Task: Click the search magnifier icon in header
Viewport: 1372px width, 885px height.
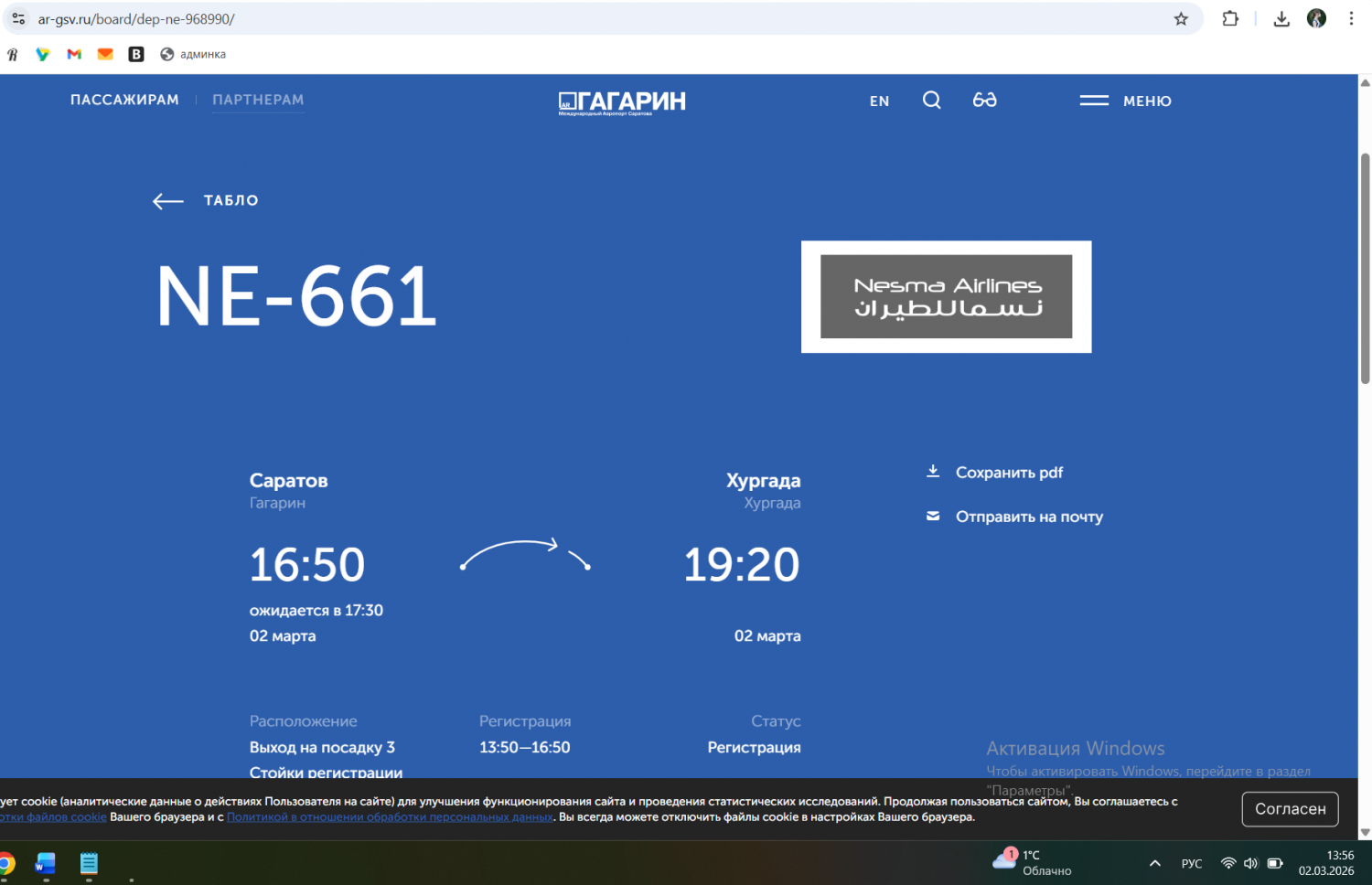Action: click(931, 101)
